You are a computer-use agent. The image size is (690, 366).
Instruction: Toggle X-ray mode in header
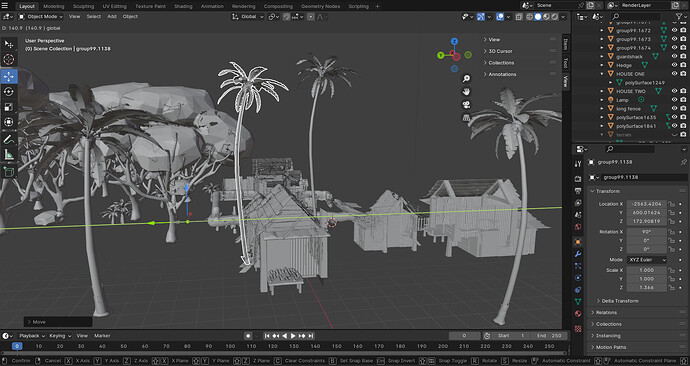point(519,17)
